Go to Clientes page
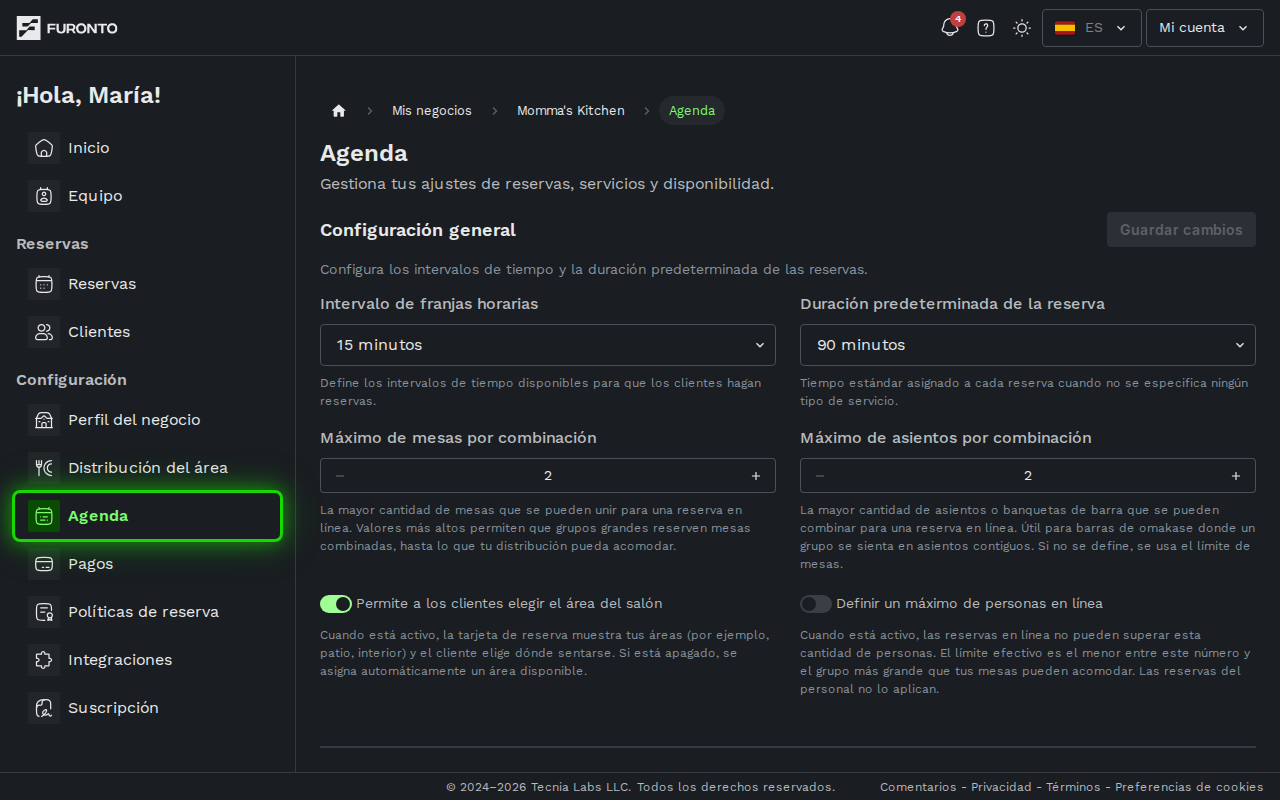This screenshot has height=800, width=1280. (x=148, y=332)
